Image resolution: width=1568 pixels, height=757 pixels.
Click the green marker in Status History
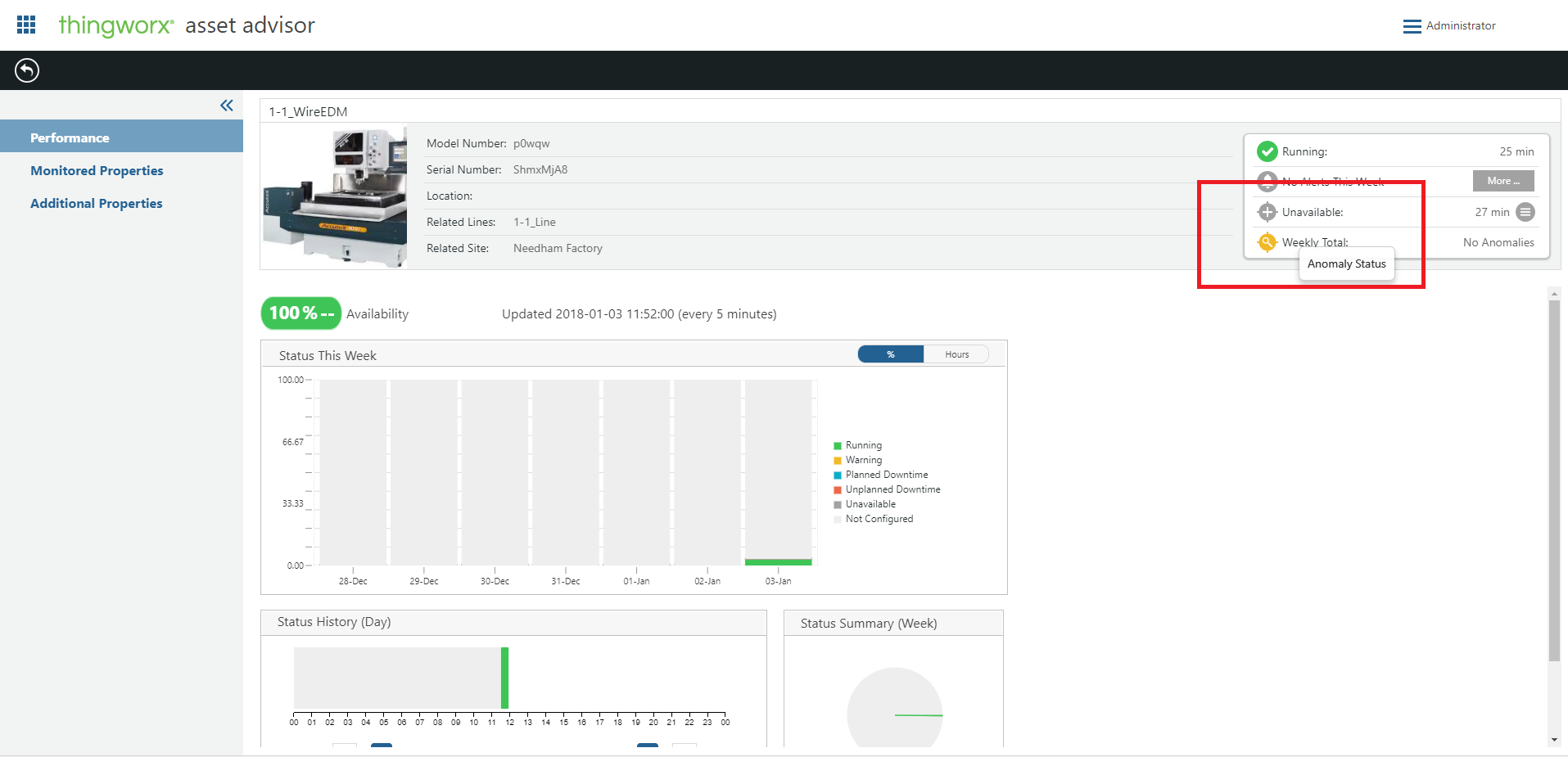pos(505,678)
